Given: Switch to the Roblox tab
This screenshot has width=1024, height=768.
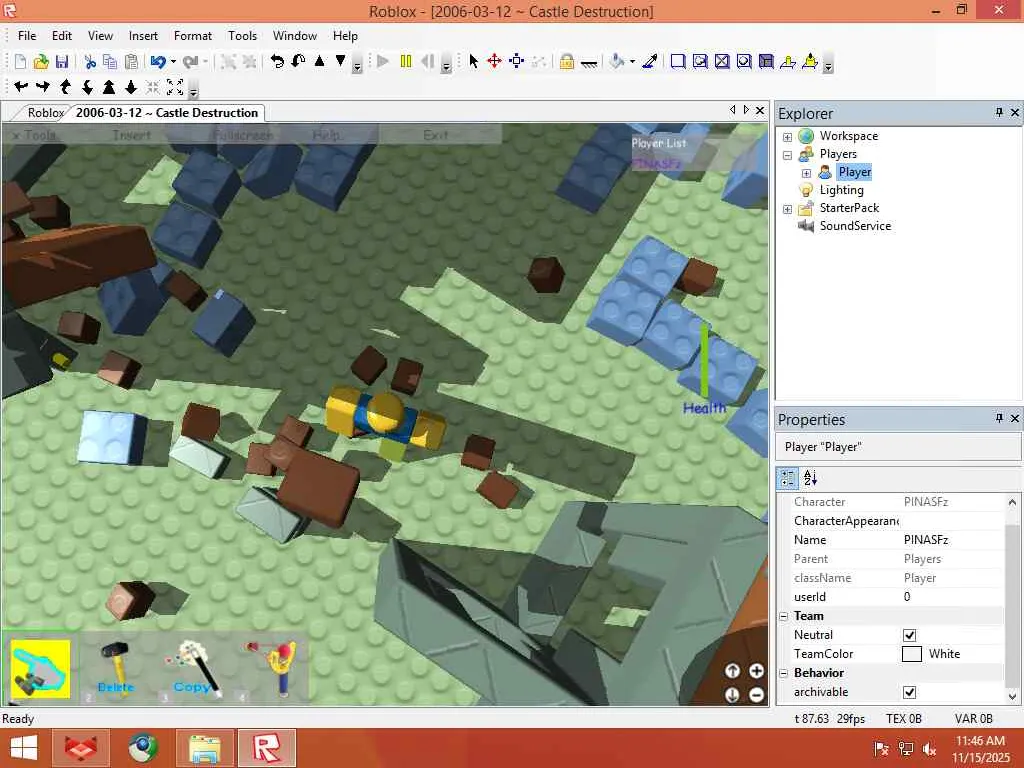Looking at the screenshot, I should (x=44, y=112).
